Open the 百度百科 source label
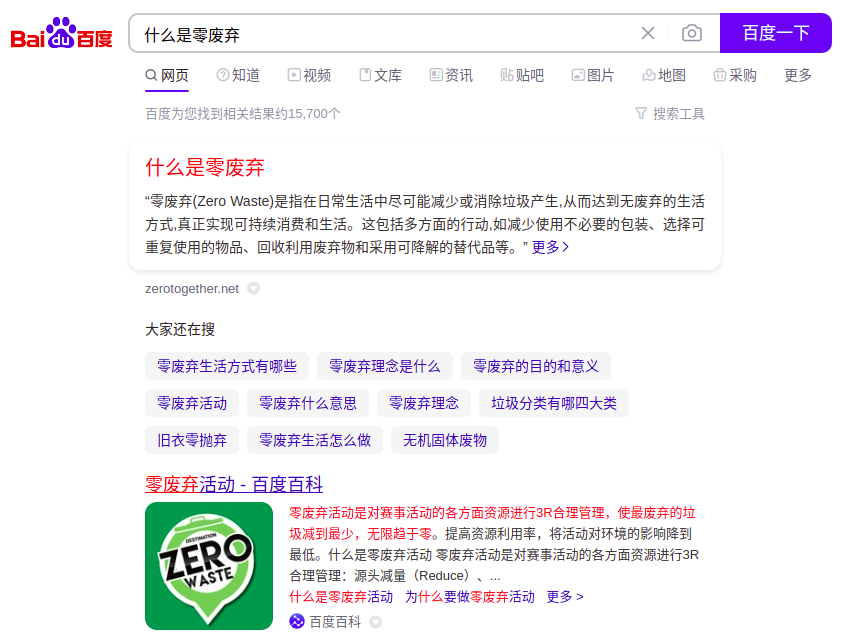The image size is (844, 643). coord(335,622)
